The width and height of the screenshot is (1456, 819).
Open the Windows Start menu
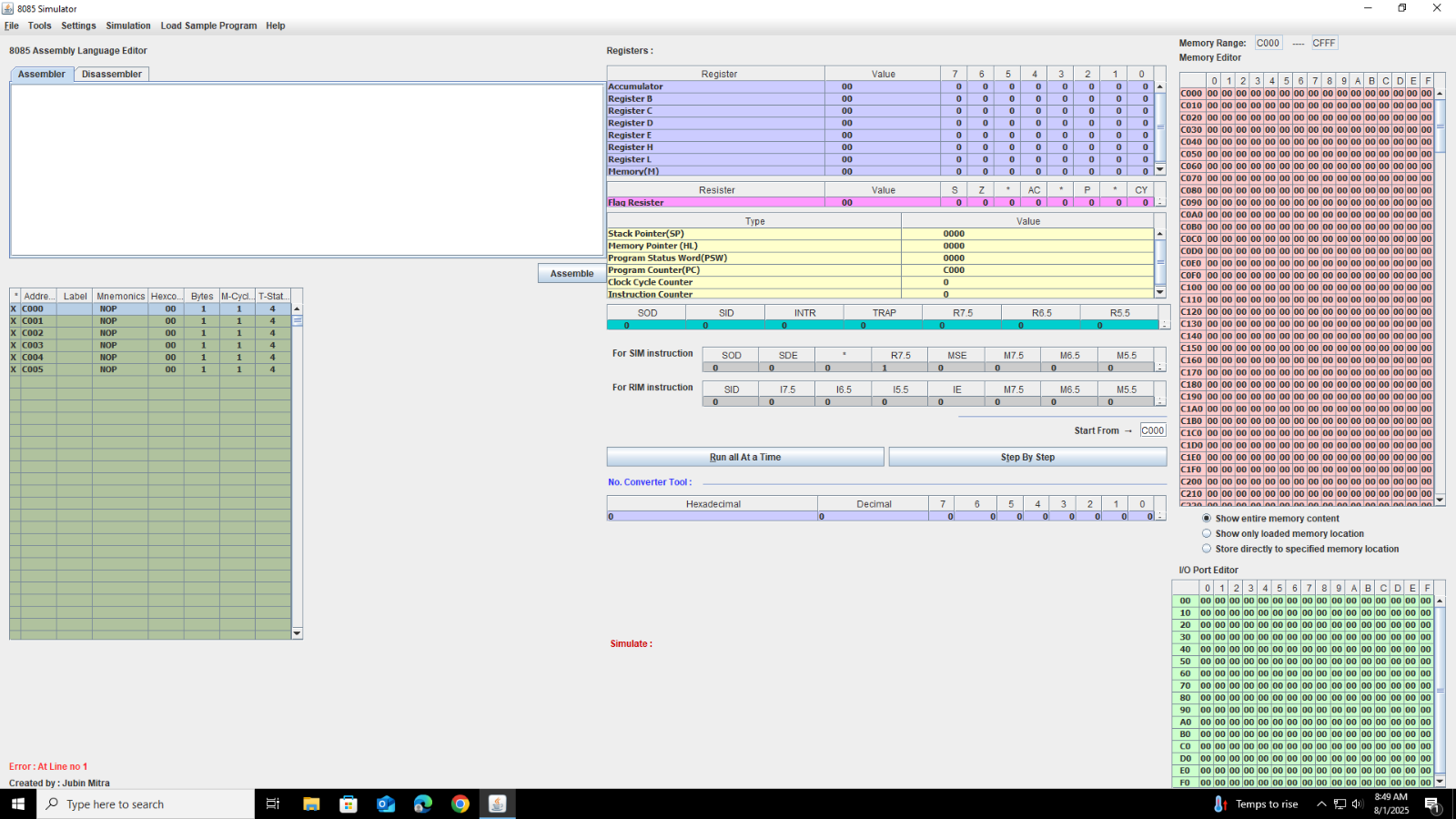click(18, 804)
